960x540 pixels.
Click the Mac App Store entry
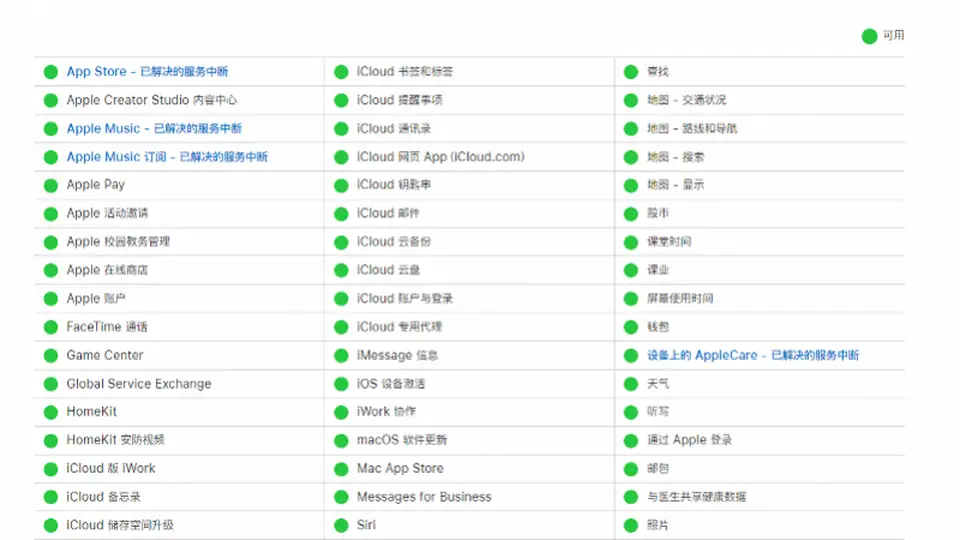pos(400,468)
